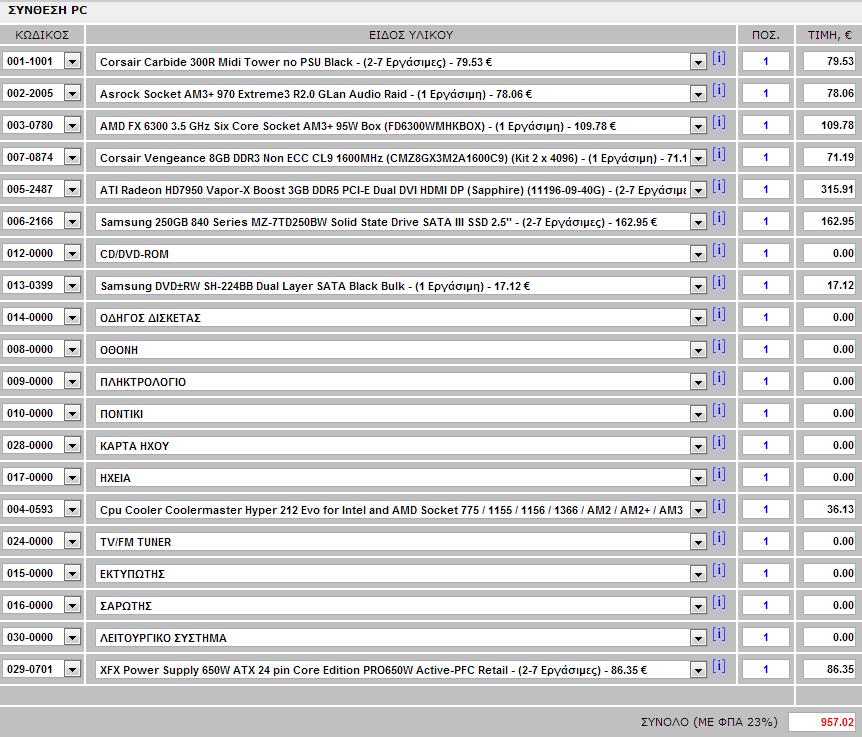Screen dimensions: 862x737
Task: Click price field showing 79.53
Action: [830, 62]
